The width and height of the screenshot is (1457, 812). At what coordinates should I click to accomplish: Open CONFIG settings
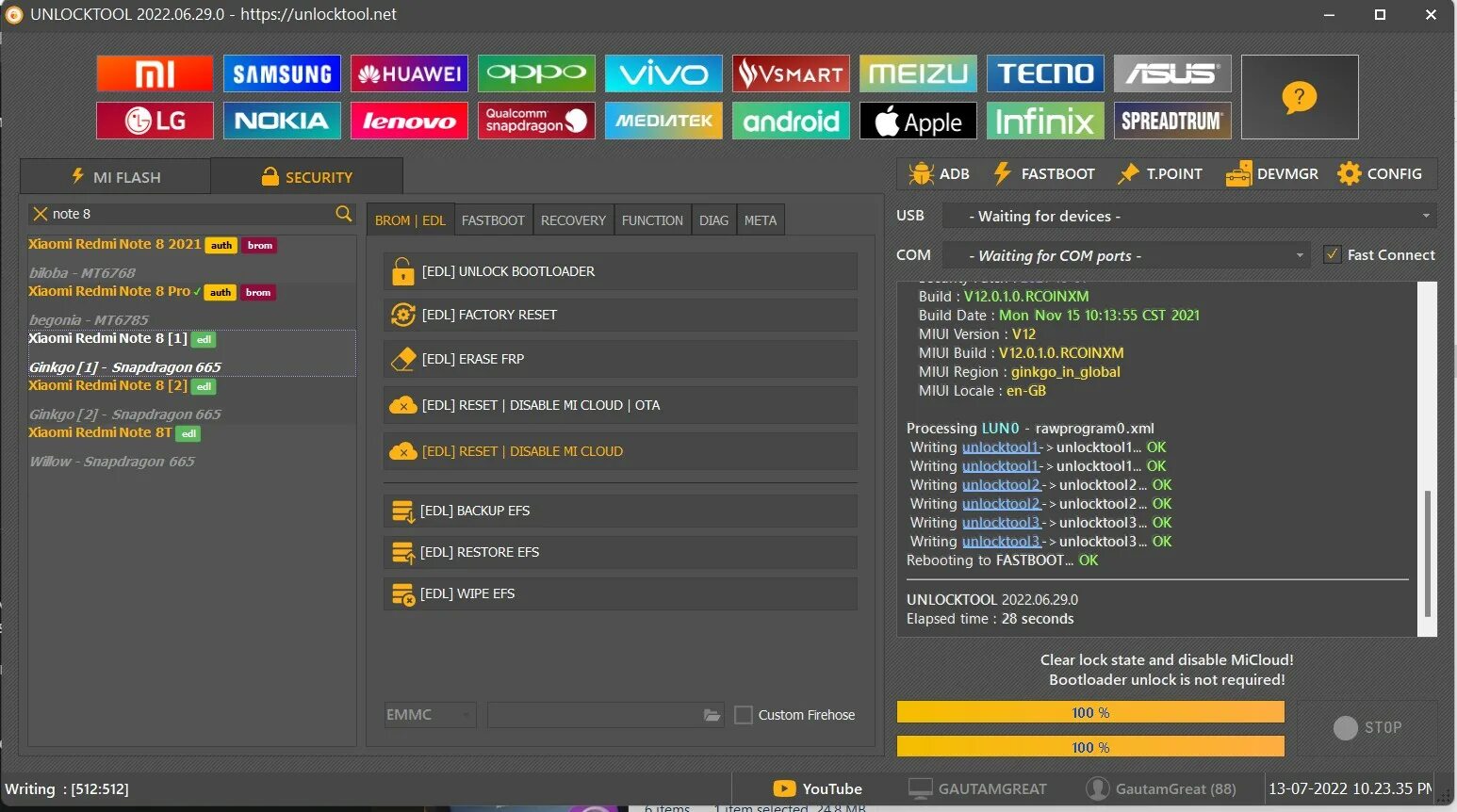pos(1380,173)
